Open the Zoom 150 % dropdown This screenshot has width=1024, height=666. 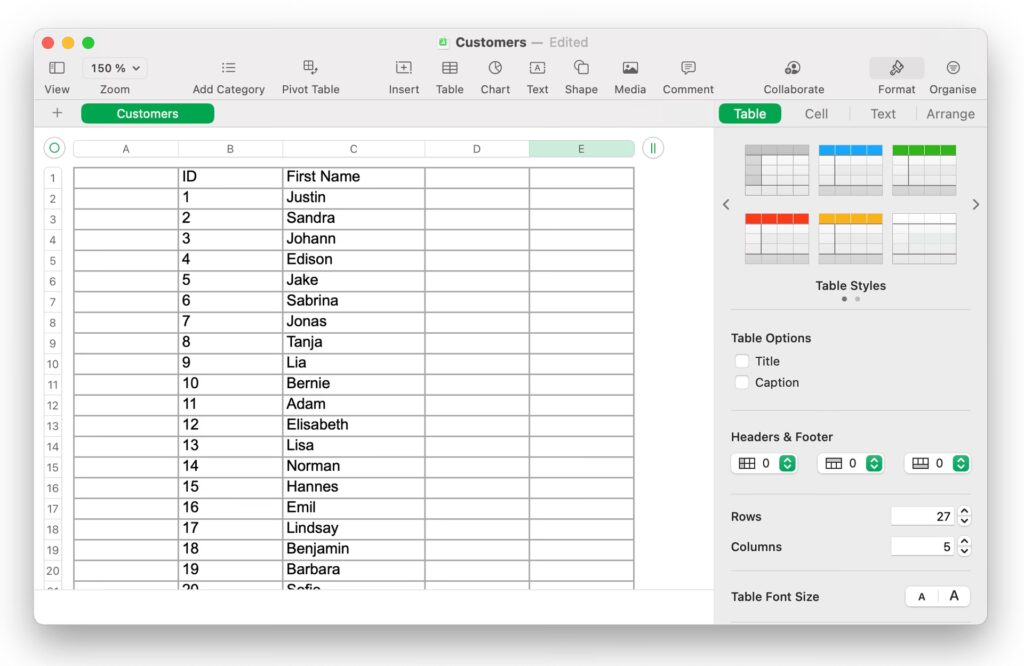[115, 68]
